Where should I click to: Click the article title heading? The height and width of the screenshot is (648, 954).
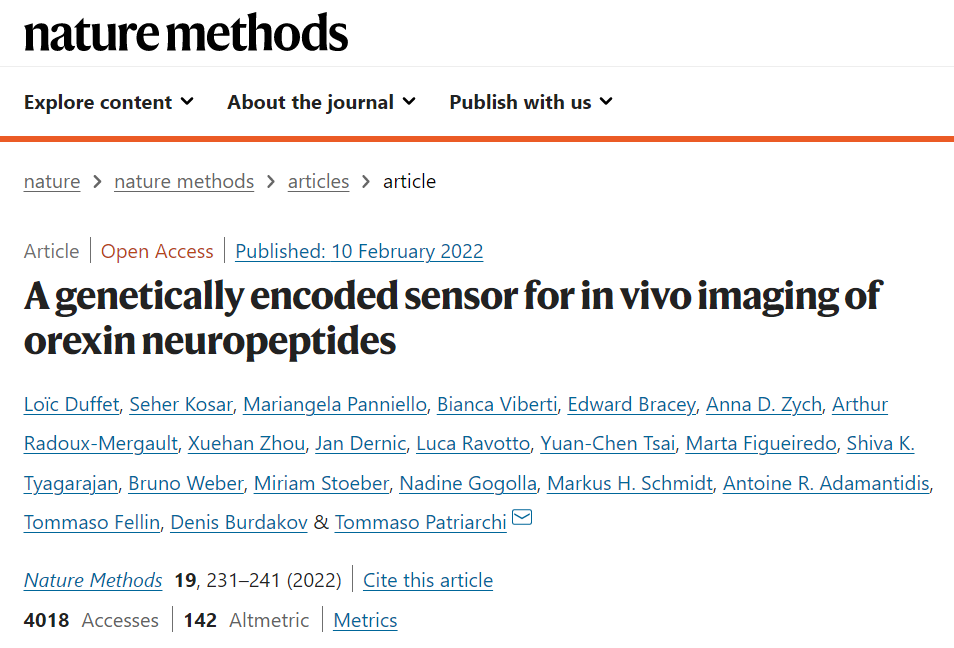[453, 318]
